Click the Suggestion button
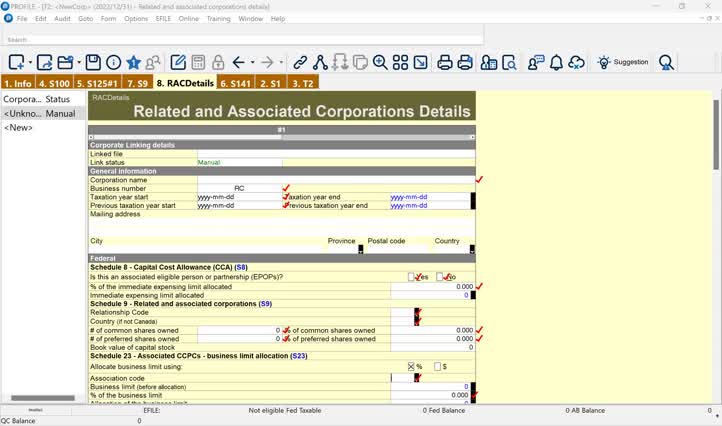 coord(622,63)
